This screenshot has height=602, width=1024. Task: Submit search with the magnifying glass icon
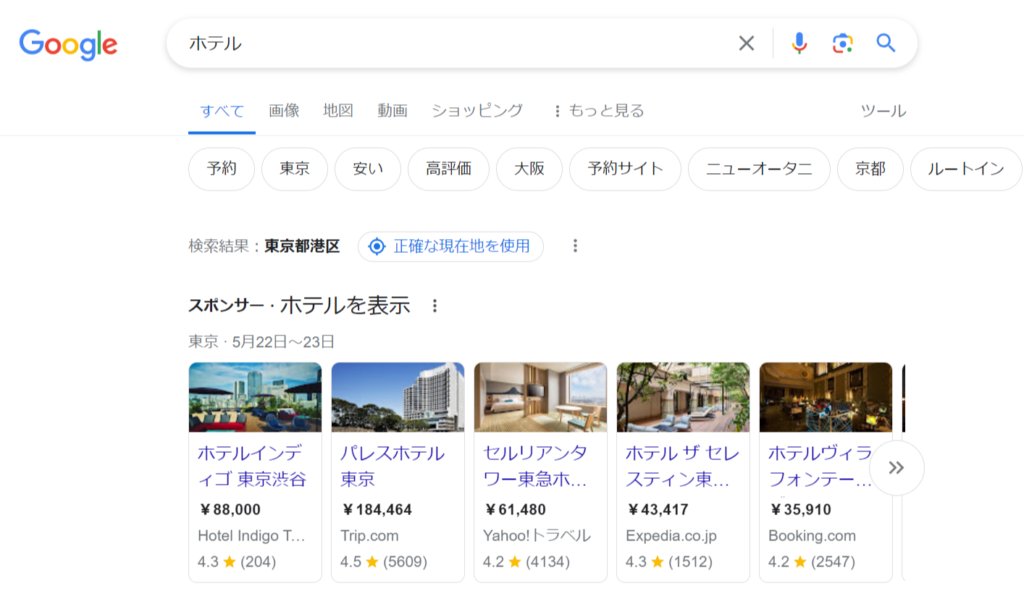point(886,43)
